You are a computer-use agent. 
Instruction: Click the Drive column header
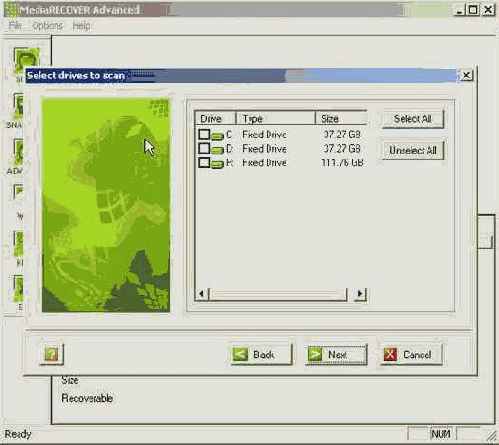(215, 118)
